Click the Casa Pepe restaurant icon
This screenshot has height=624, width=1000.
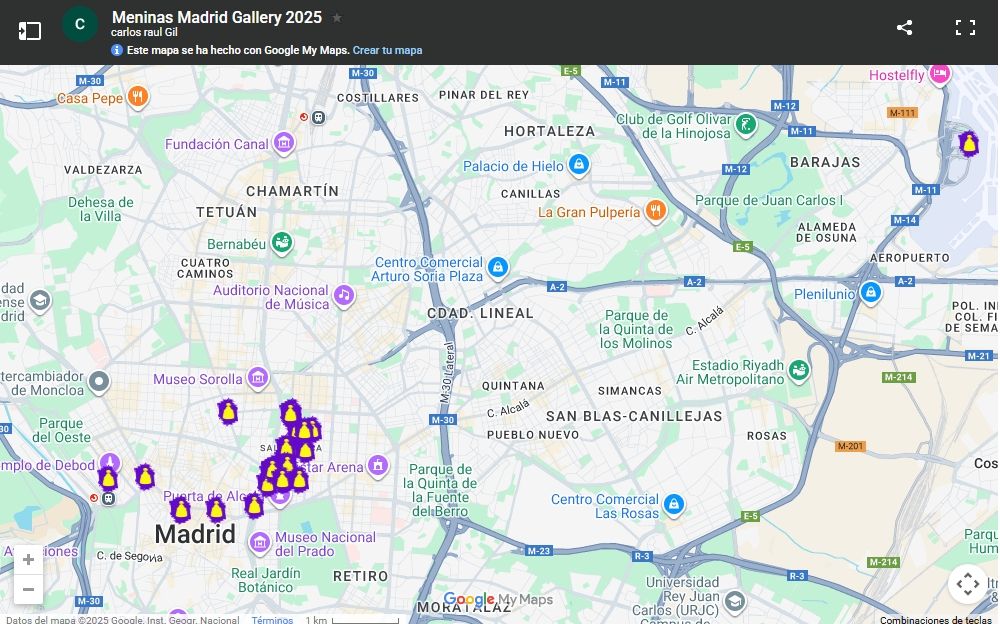coord(139,97)
